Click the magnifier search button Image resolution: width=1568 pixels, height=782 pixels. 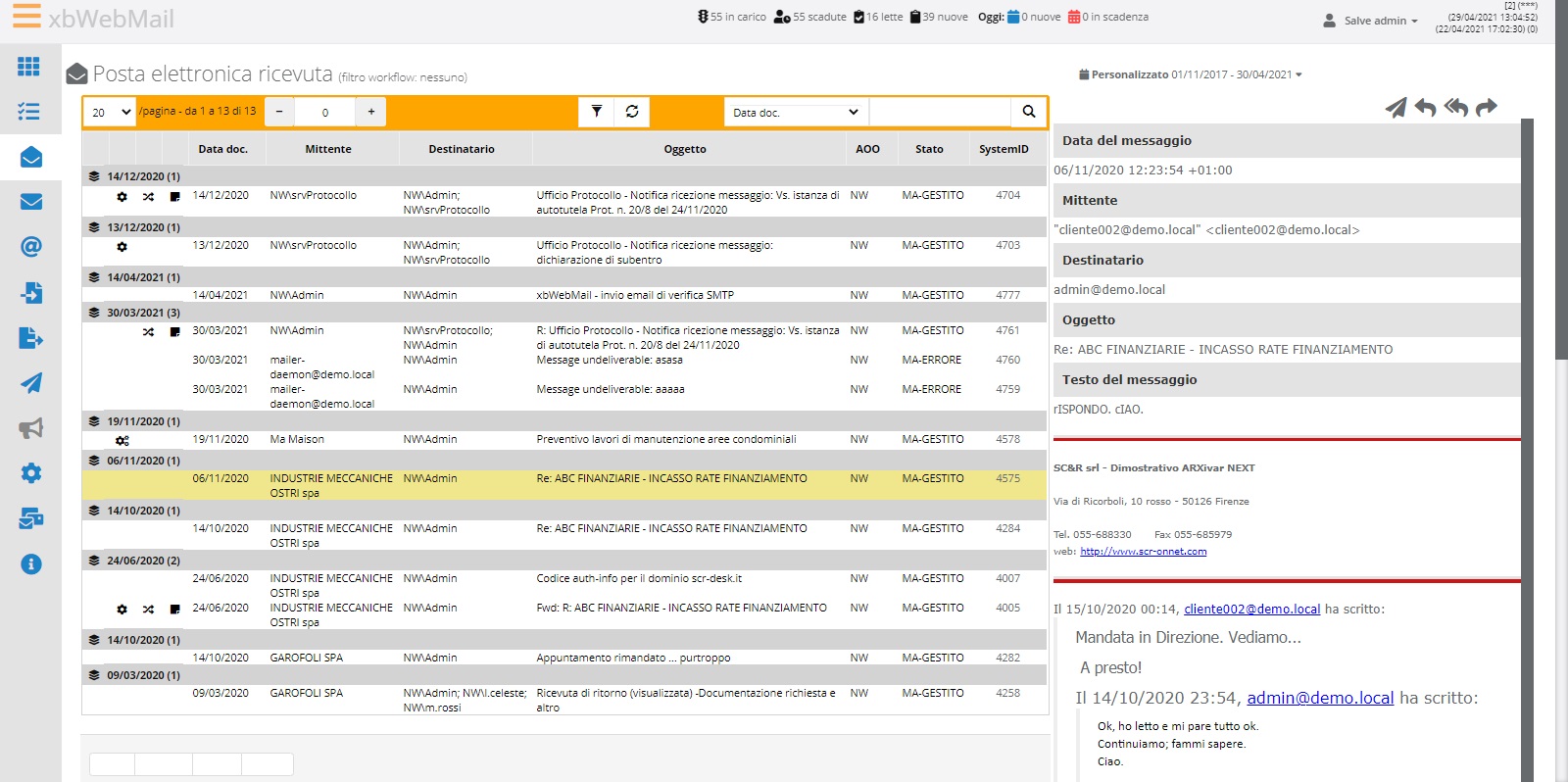1029,112
